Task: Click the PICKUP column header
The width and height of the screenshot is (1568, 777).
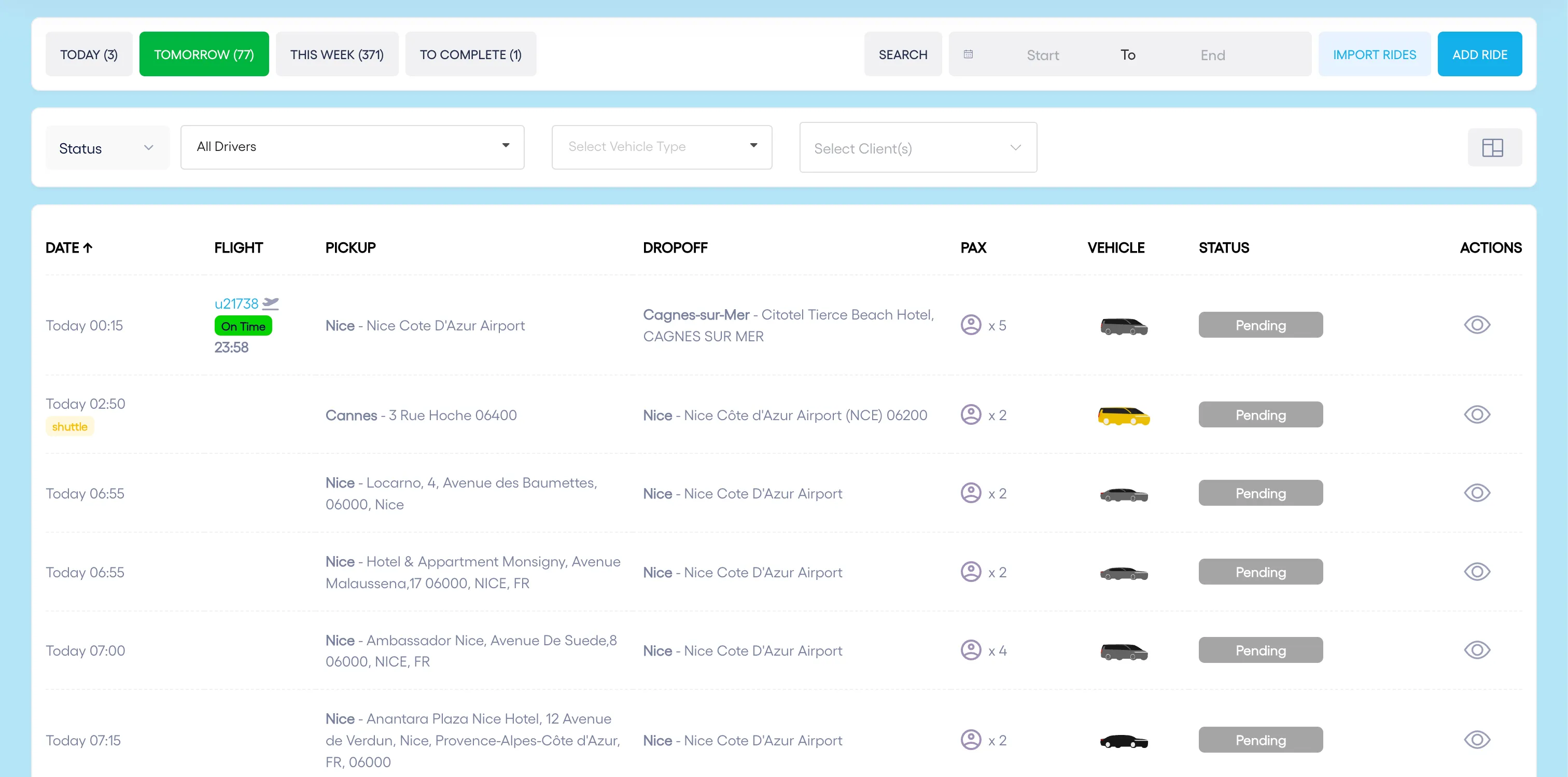Action: [x=351, y=247]
